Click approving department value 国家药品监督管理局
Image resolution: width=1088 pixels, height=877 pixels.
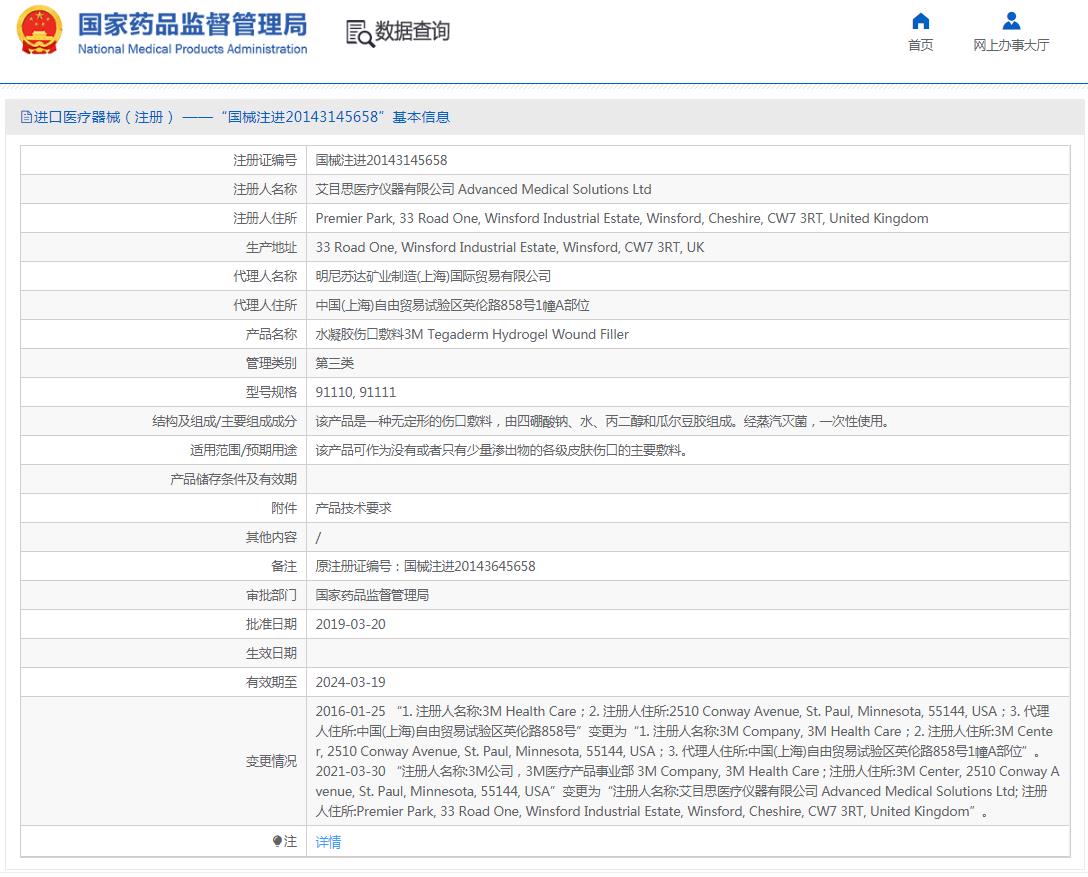[372, 595]
